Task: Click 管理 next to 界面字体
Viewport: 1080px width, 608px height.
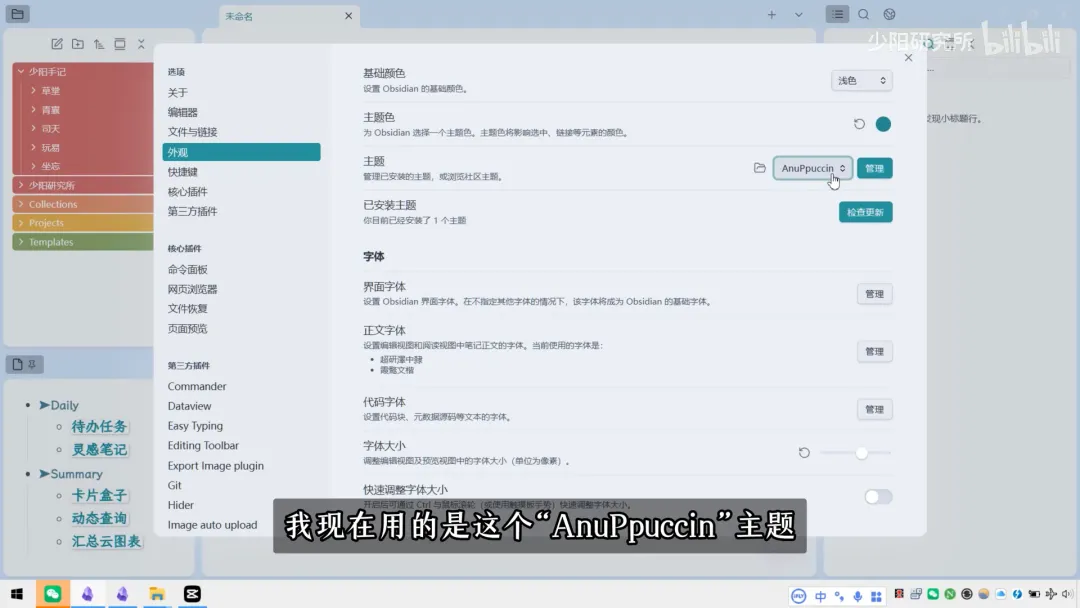Action: 874,293
